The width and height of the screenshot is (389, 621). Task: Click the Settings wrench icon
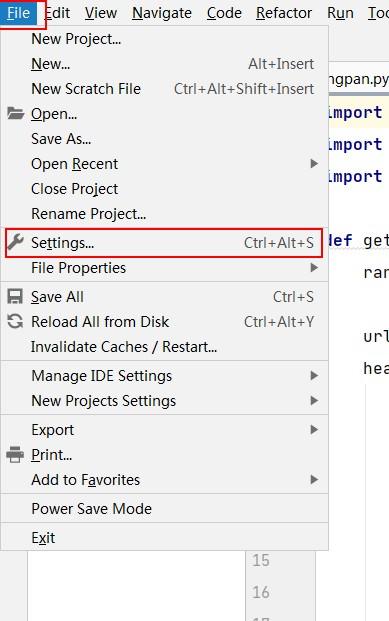[15, 242]
